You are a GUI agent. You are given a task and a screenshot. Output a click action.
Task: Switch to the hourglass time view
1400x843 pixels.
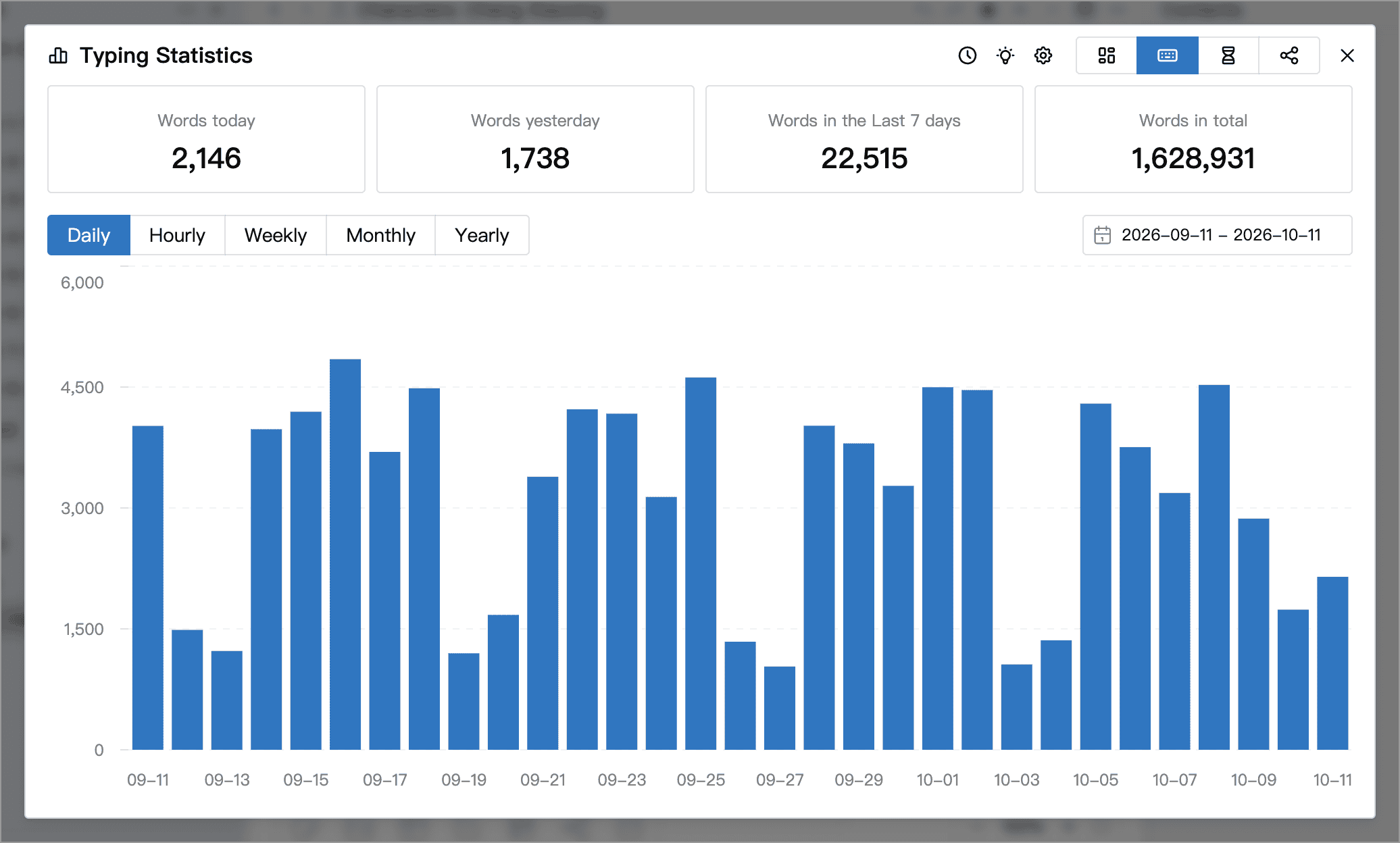coord(1228,55)
